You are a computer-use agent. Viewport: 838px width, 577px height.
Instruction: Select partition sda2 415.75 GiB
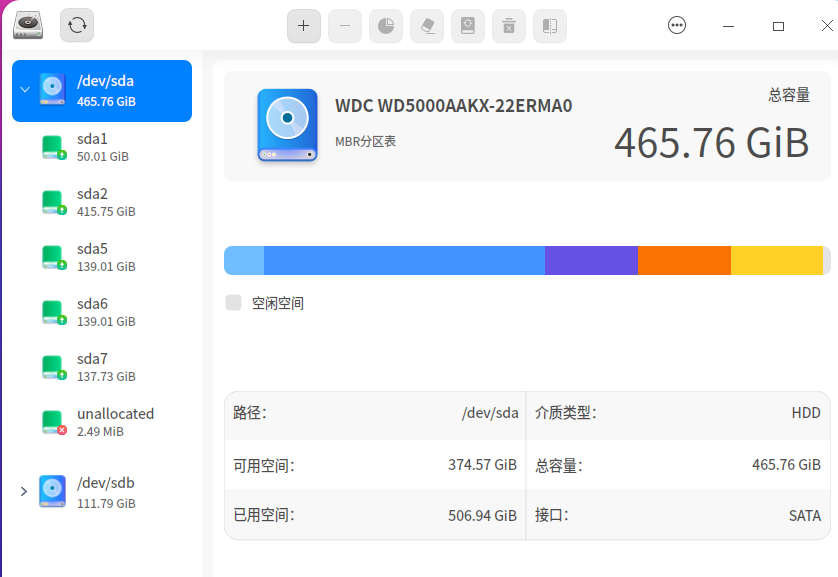102,202
